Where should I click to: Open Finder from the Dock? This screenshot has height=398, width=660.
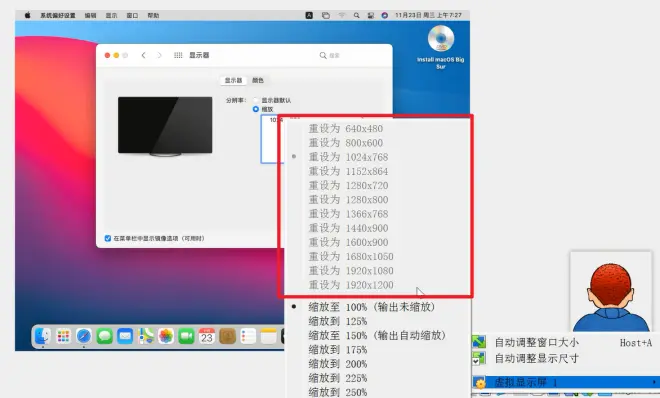point(43,336)
